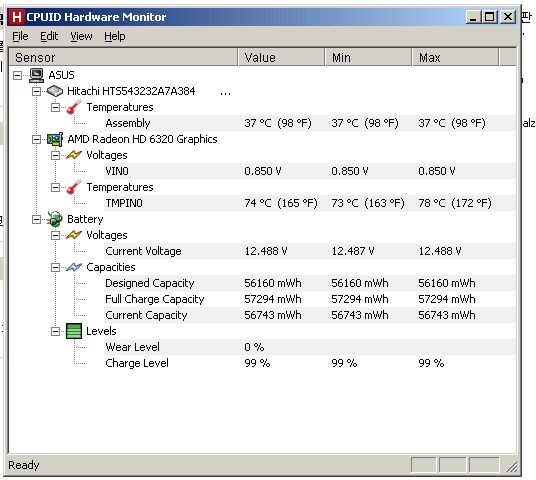
Task: Select the Battery label
Action: pyautogui.click(x=85, y=219)
